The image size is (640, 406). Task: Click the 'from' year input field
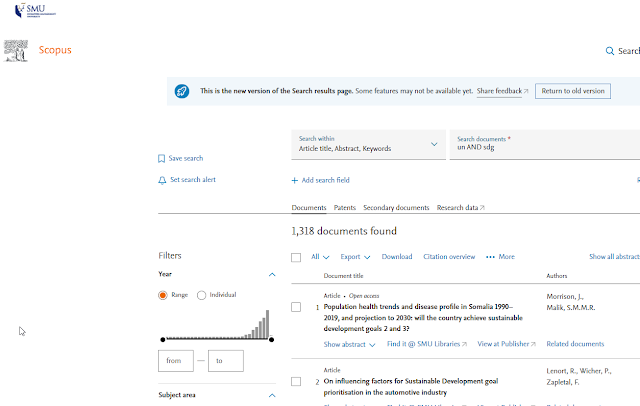click(x=176, y=361)
